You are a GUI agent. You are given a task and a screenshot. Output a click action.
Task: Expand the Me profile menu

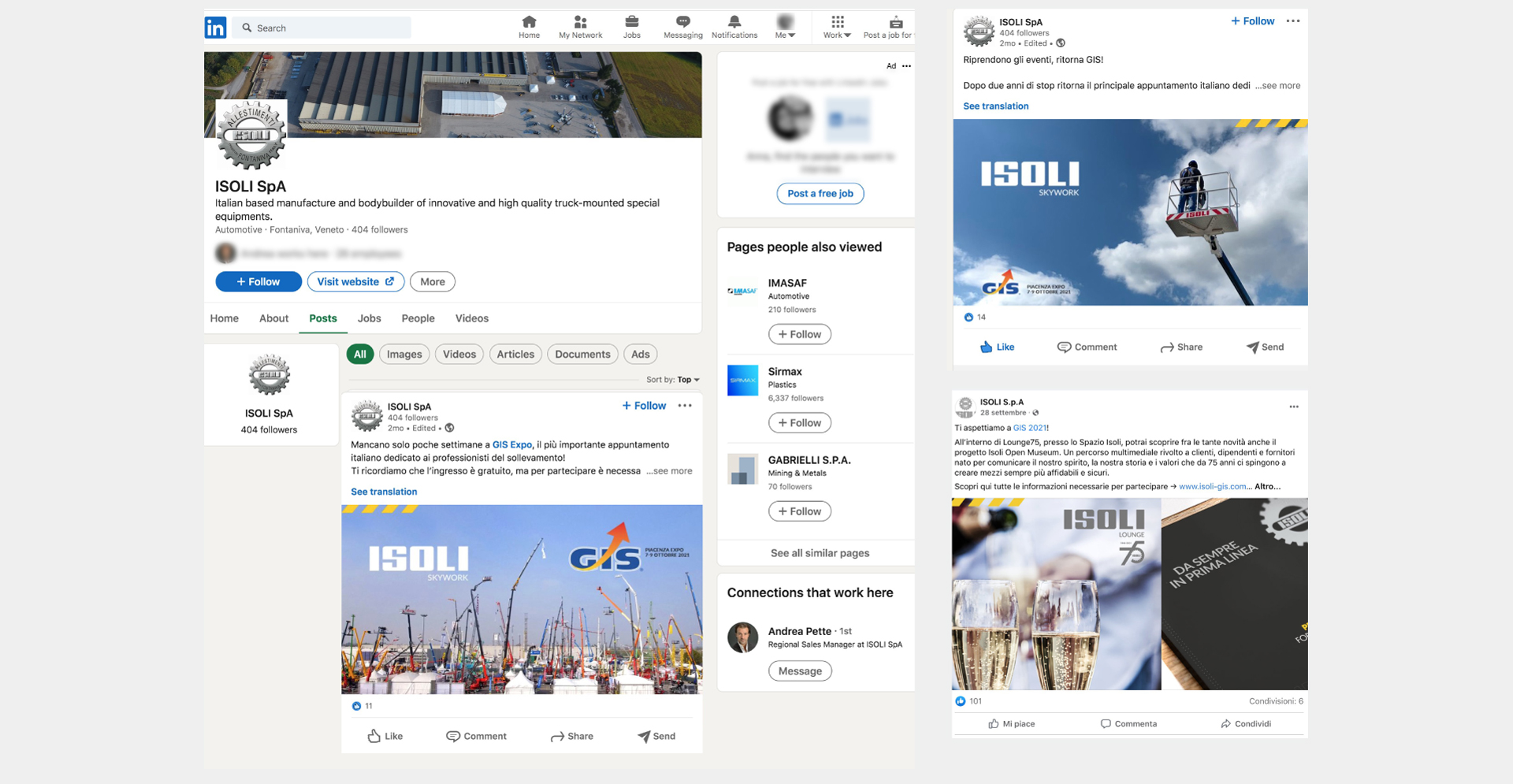(785, 27)
